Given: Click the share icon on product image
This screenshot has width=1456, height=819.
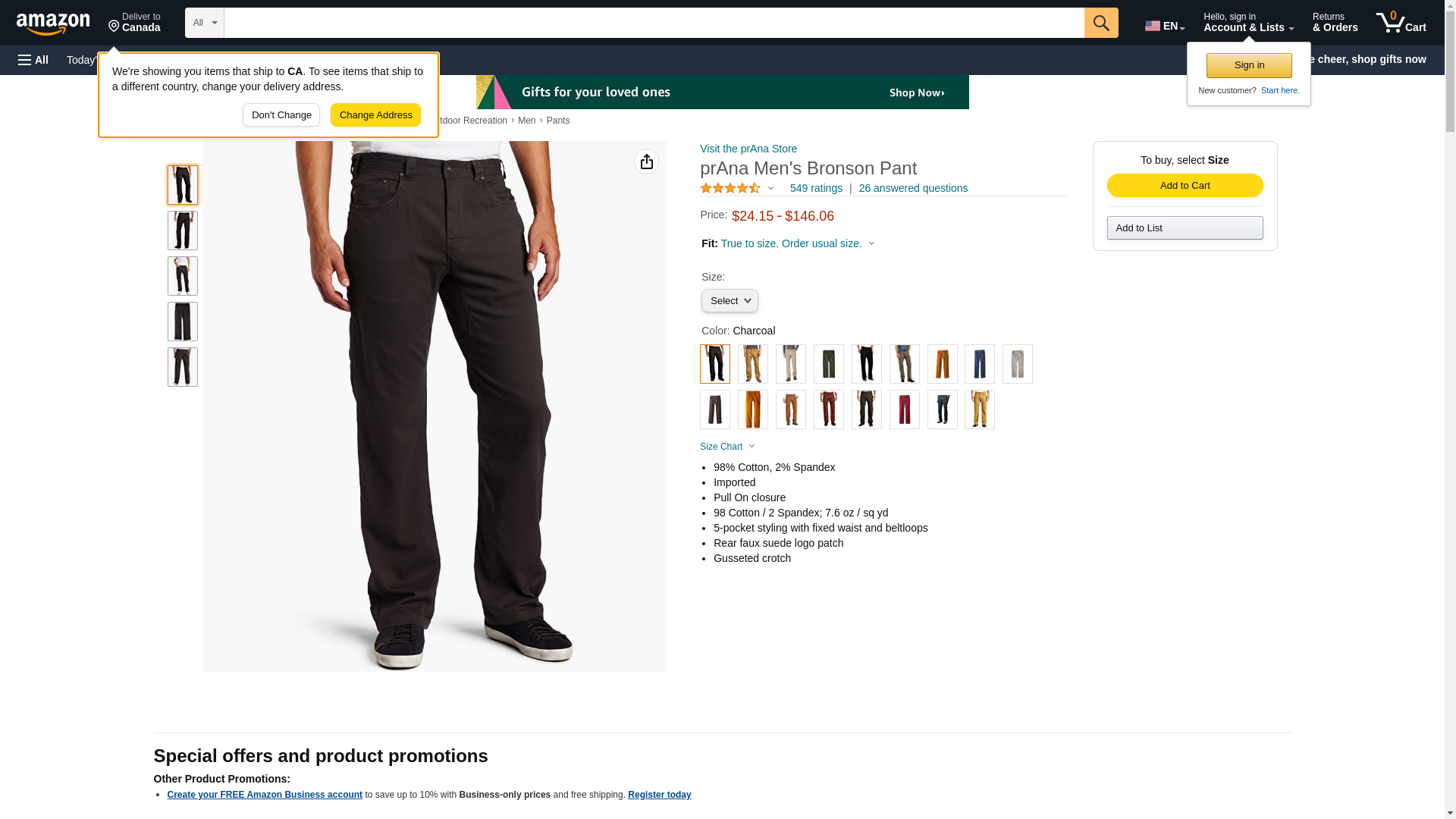Looking at the screenshot, I should (x=646, y=162).
